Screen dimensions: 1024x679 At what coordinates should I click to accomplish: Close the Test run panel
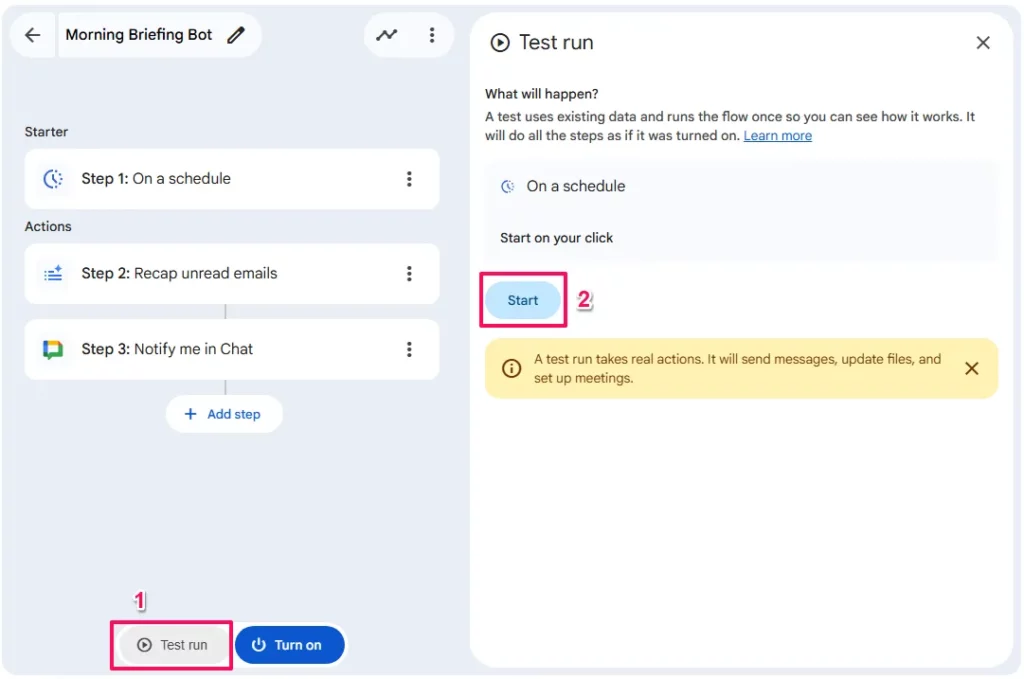pos(982,42)
